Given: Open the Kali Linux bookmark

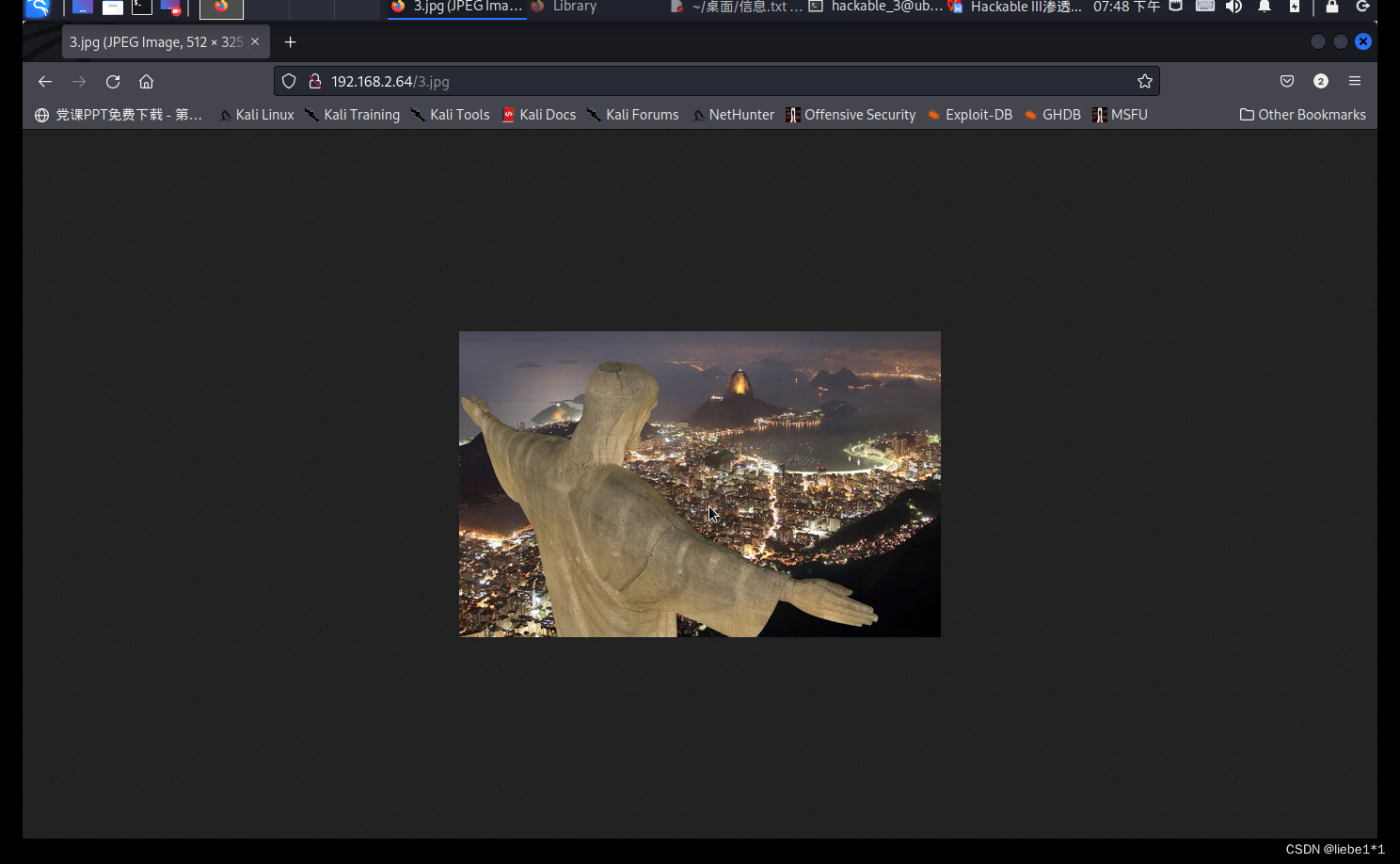Looking at the screenshot, I should [x=256, y=115].
